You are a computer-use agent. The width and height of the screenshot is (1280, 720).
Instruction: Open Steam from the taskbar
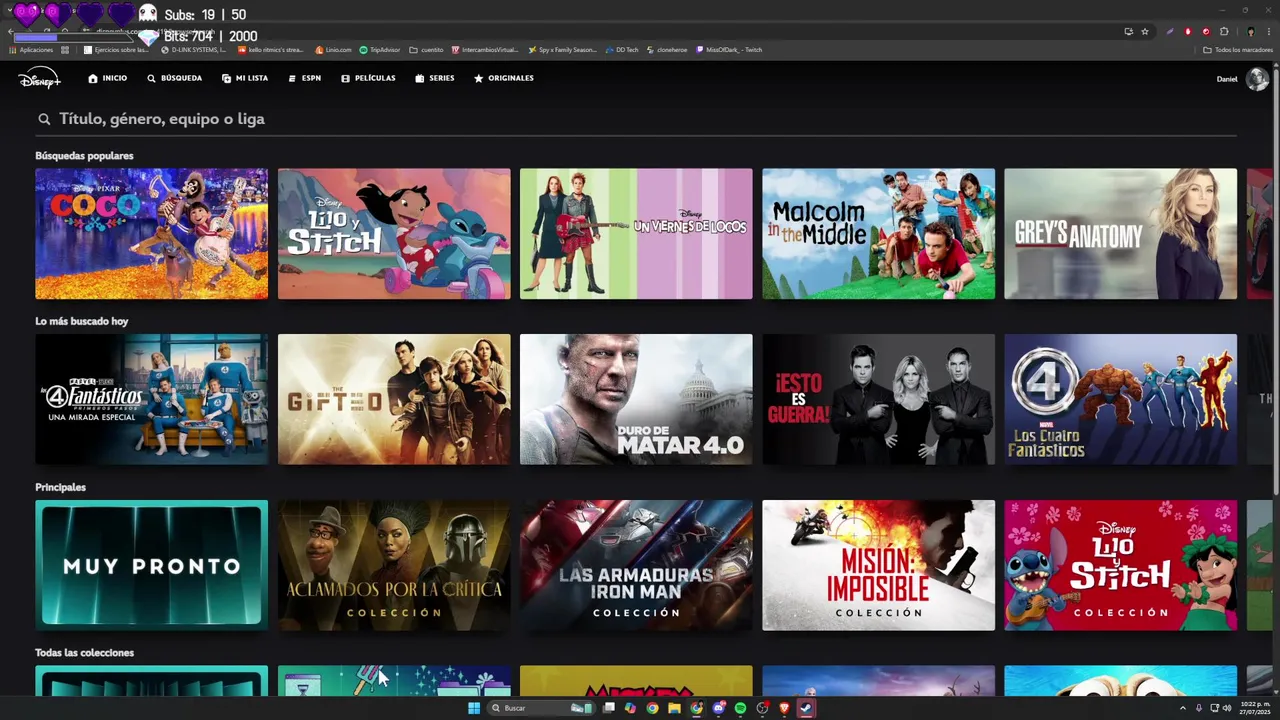coord(806,708)
